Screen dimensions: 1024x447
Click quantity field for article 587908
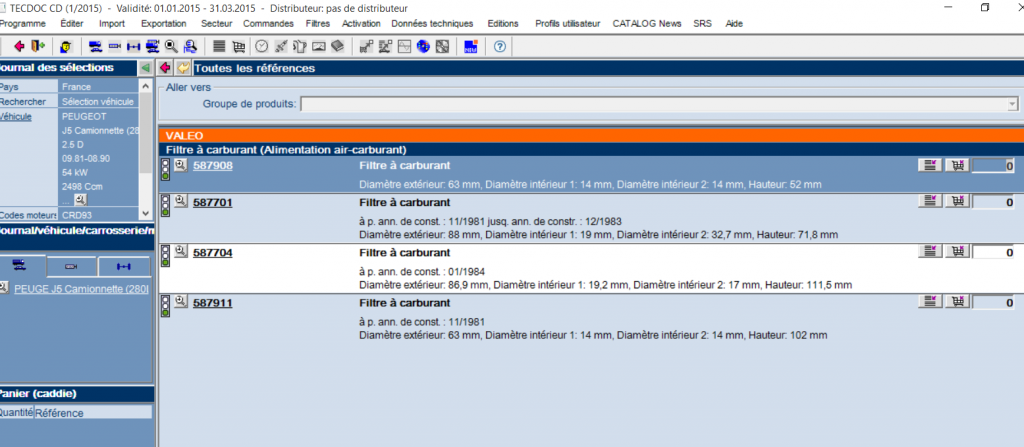[x=993, y=166]
